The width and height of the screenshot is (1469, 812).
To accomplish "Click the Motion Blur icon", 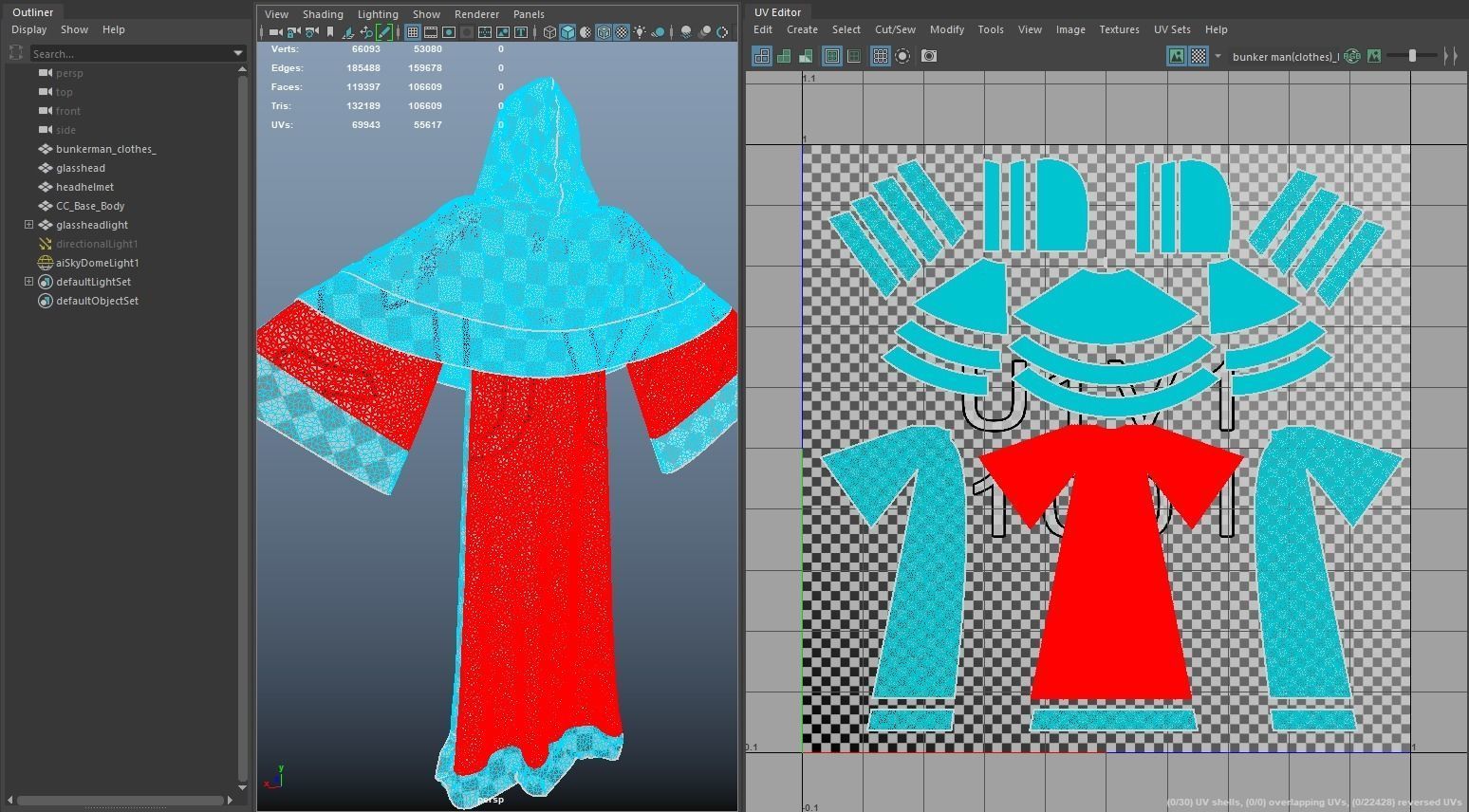I will pyautogui.click(x=704, y=32).
